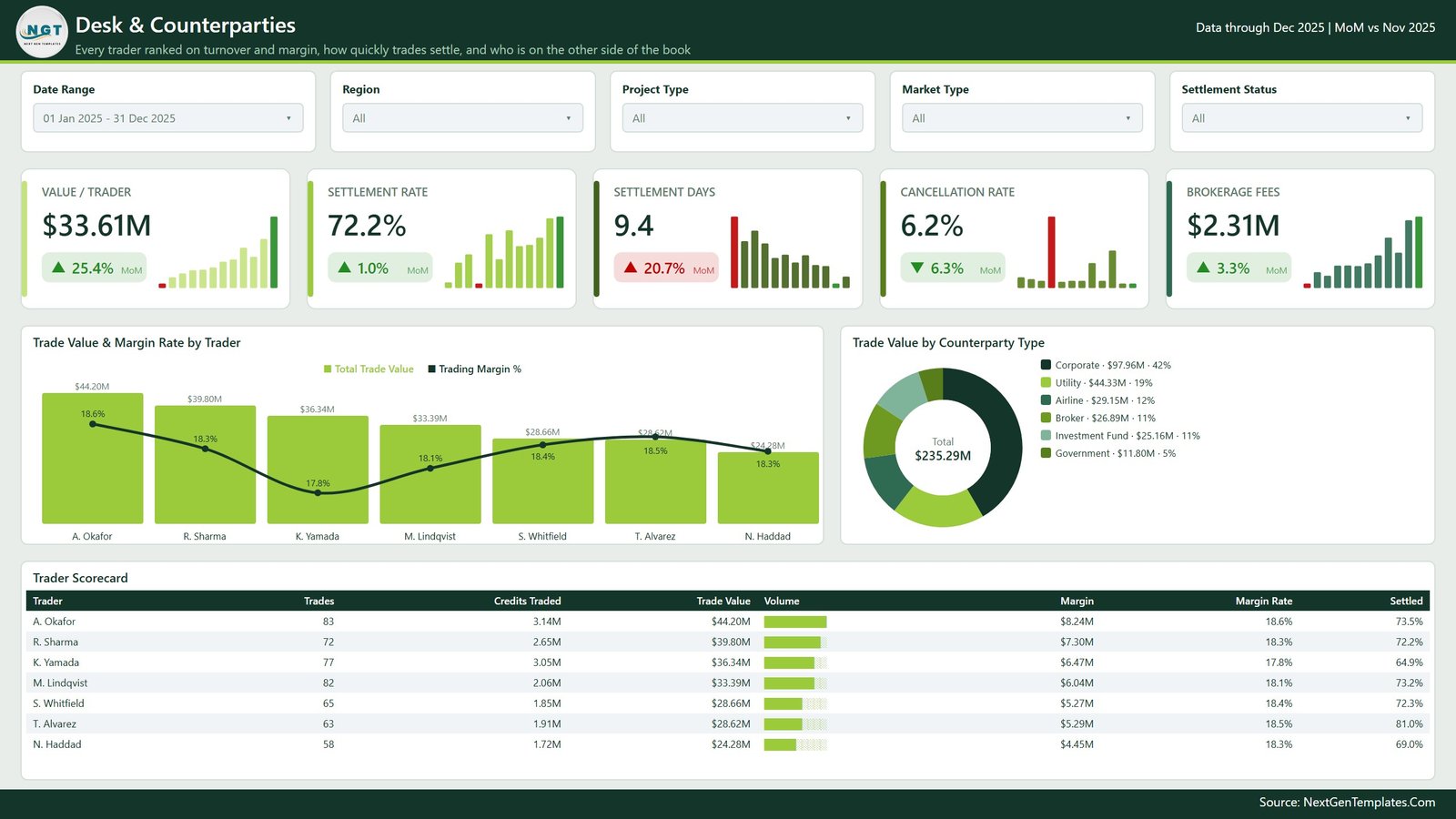Image resolution: width=1456 pixels, height=819 pixels.
Task: Click the Brokerage Fees sparkline chart
Action: (x=1362, y=253)
